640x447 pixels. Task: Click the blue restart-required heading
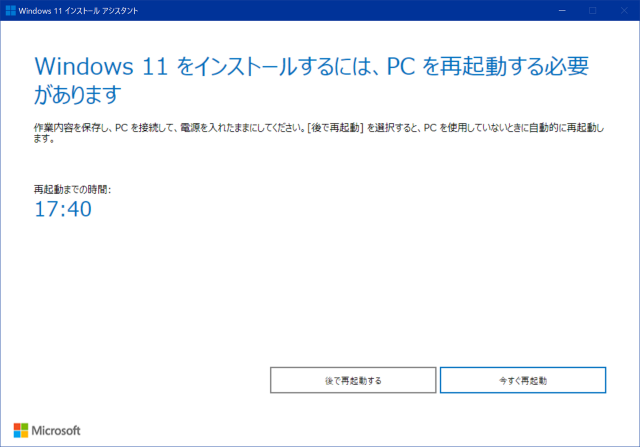(x=311, y=80)
